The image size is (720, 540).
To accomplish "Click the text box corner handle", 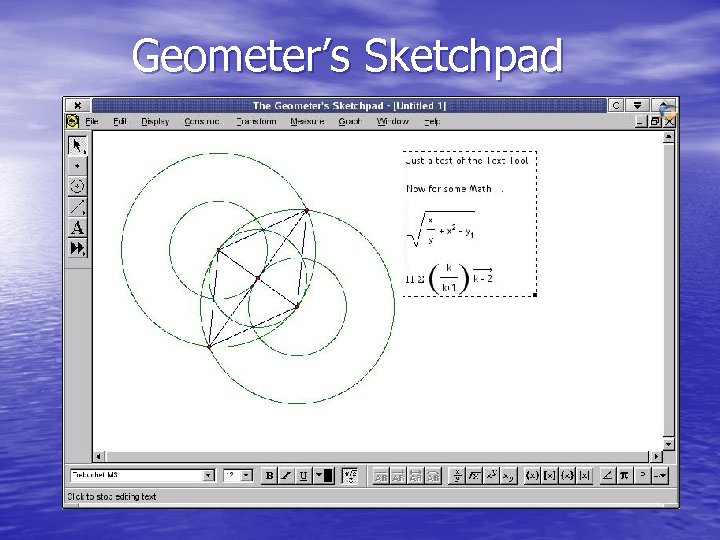I will pyautogui.click(x=535, y=295).
